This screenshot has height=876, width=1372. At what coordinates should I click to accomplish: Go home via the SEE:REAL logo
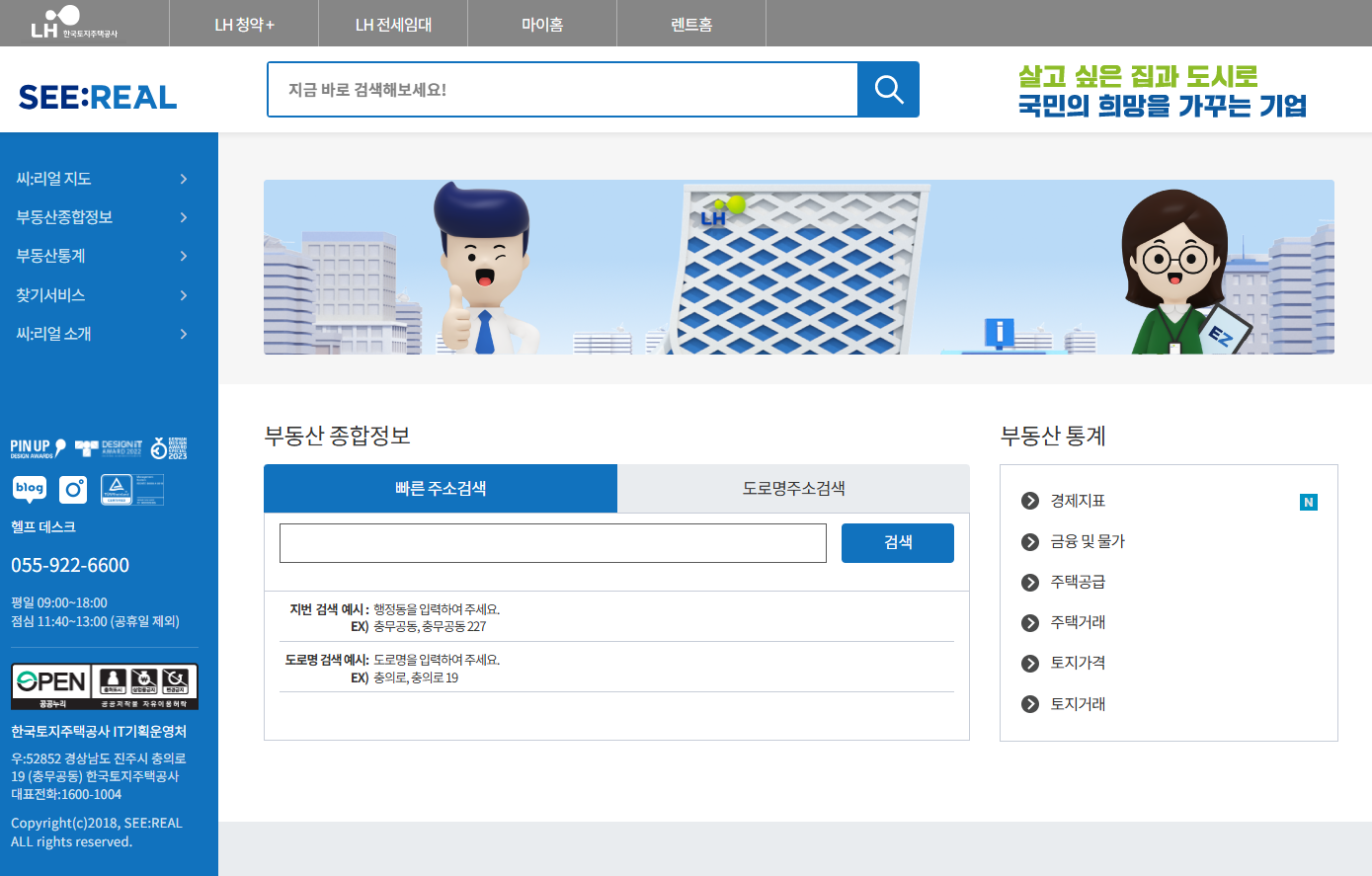98,97
